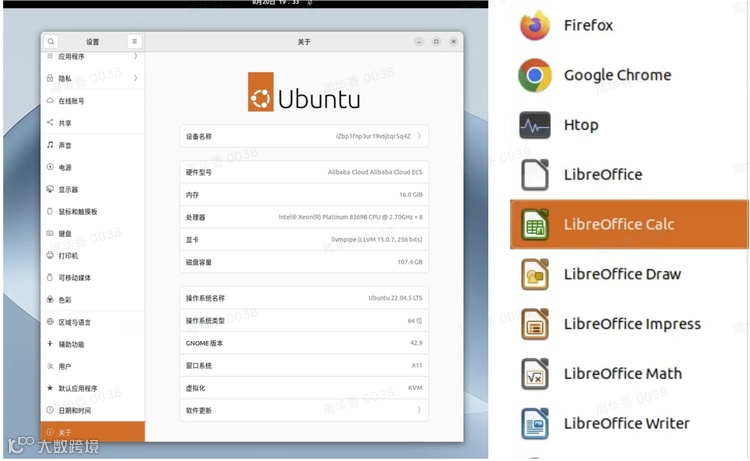The image size is (750, 461).
Task: Select 关于 in the sidebar
Action: point(92,431)
